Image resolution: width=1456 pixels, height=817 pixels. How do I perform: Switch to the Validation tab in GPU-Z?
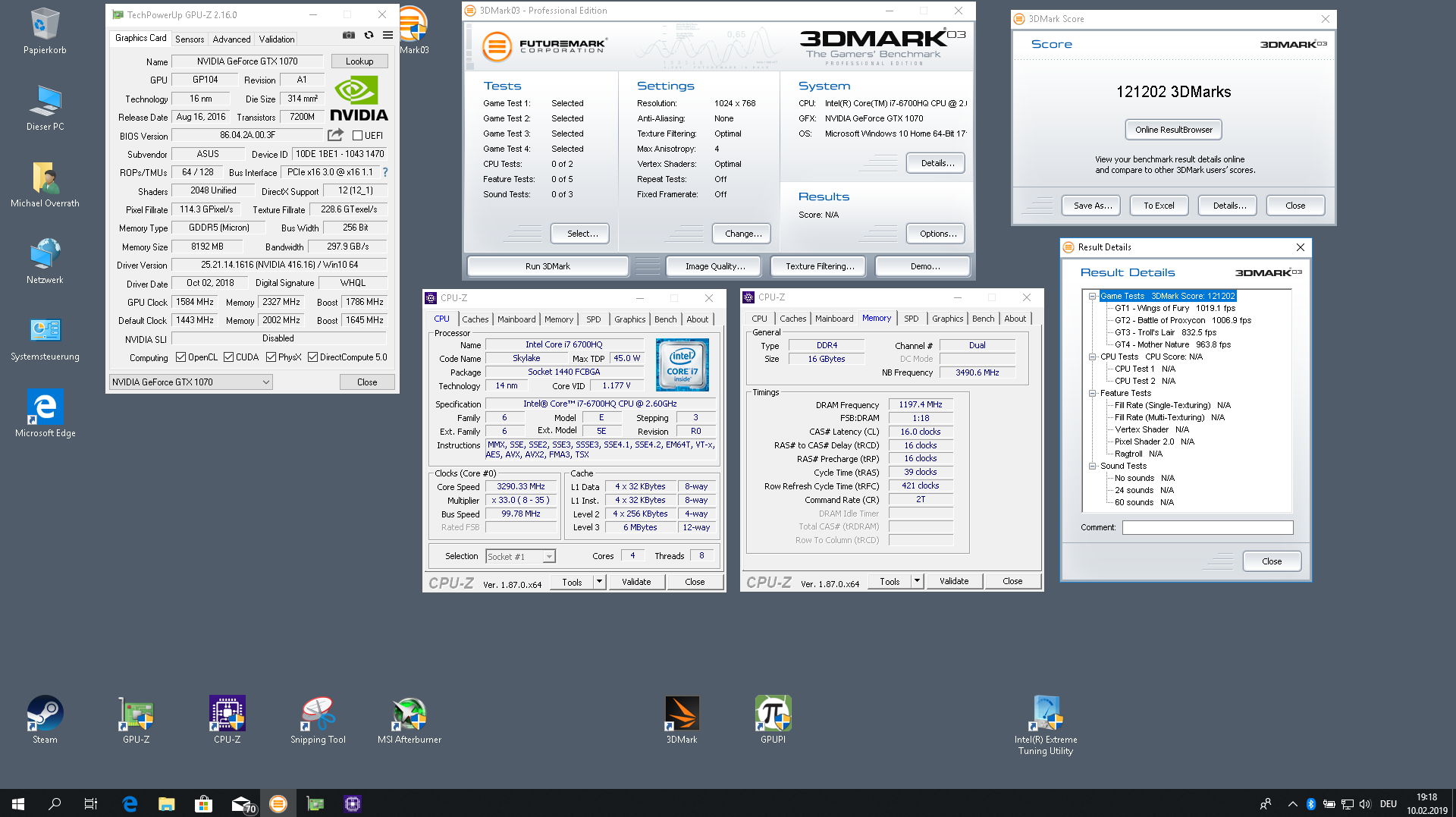tap(277, 39)
